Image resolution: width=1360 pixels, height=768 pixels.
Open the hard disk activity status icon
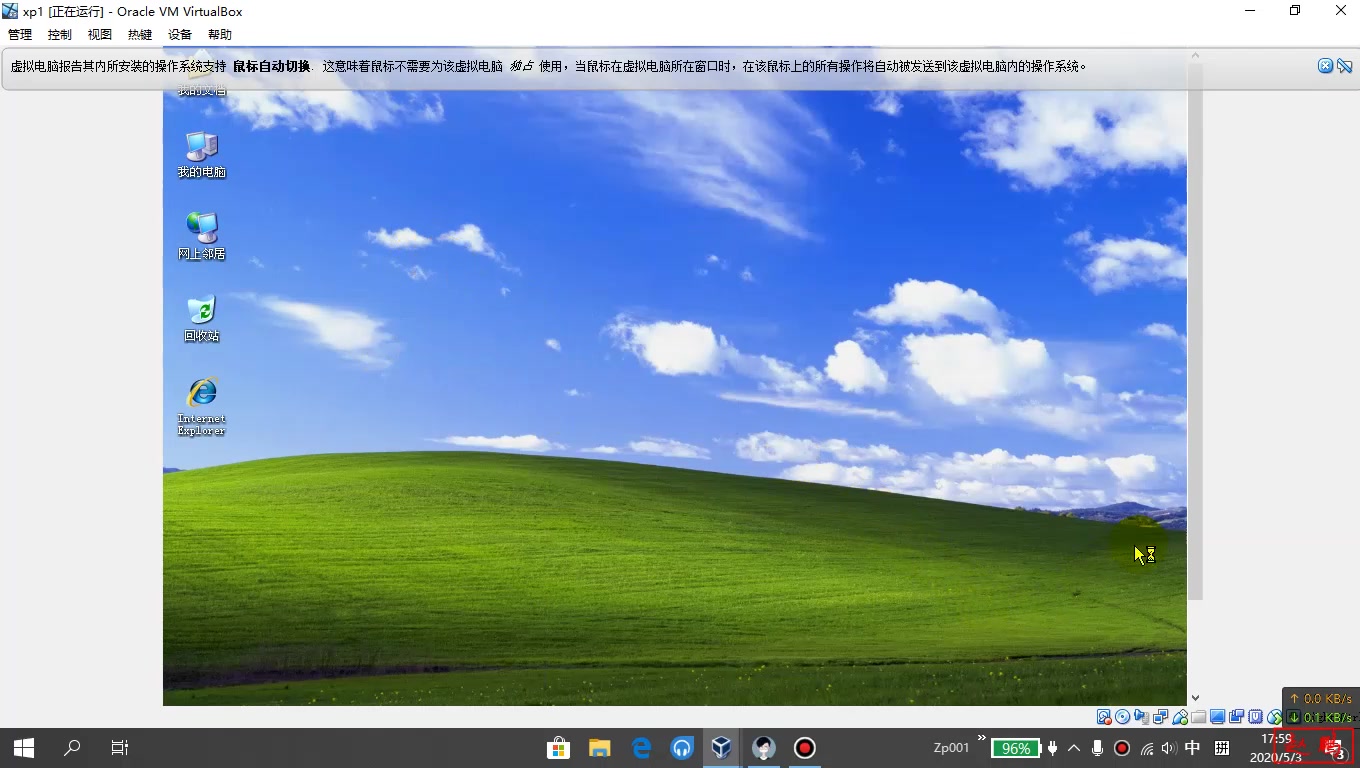(x=1104, y=717)
